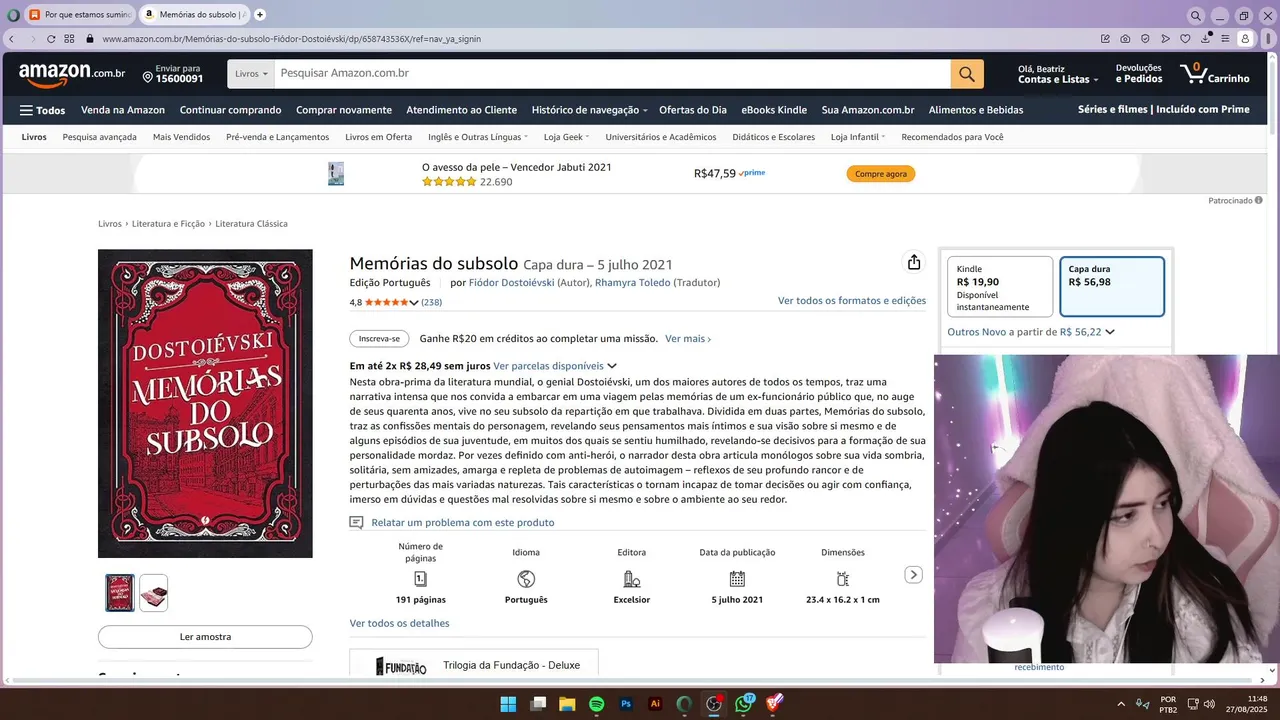Select the Kindle R$ 19,90 format option
Viewport: 1280px width, 720px height.
tap(1000, 287)
